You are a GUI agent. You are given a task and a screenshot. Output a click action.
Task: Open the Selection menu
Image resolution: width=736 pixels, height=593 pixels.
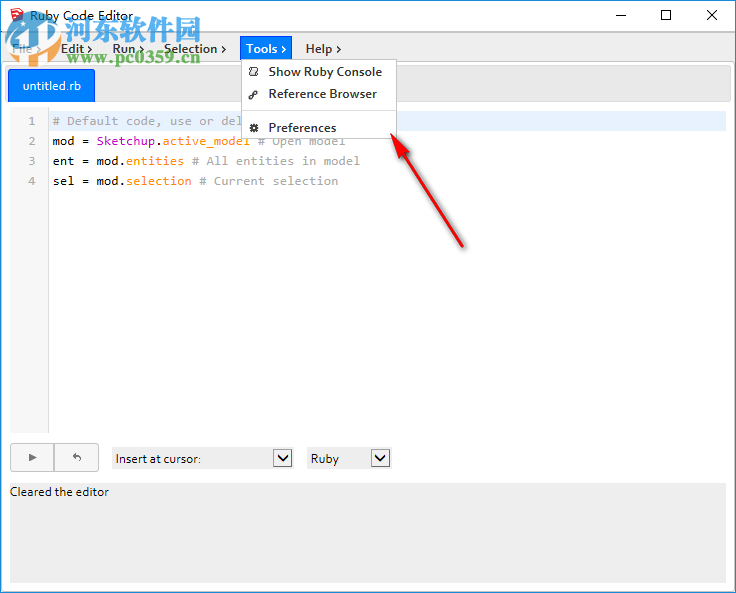[x=195, y=49]
